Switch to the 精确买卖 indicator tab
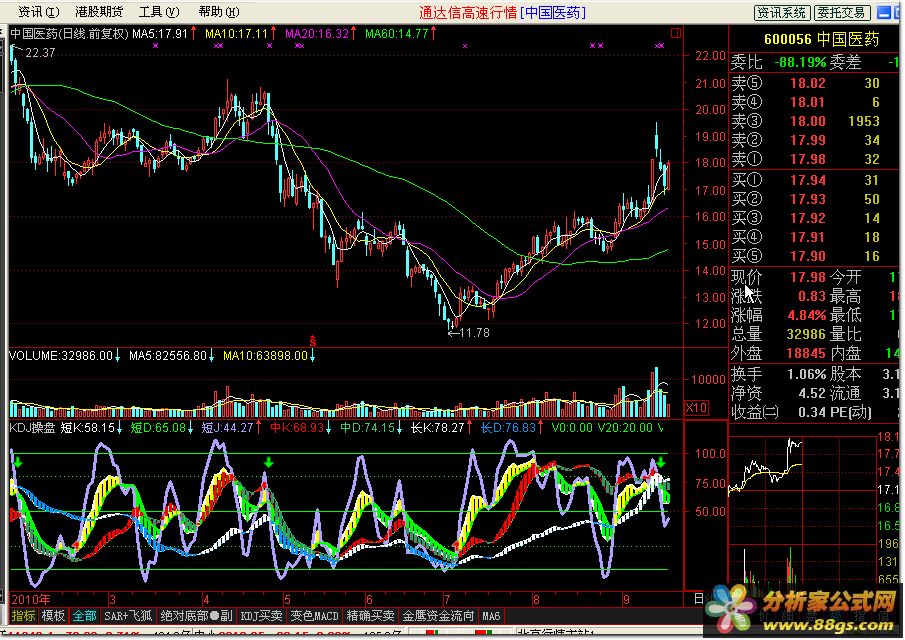The image size is (905, 640). 370,616
